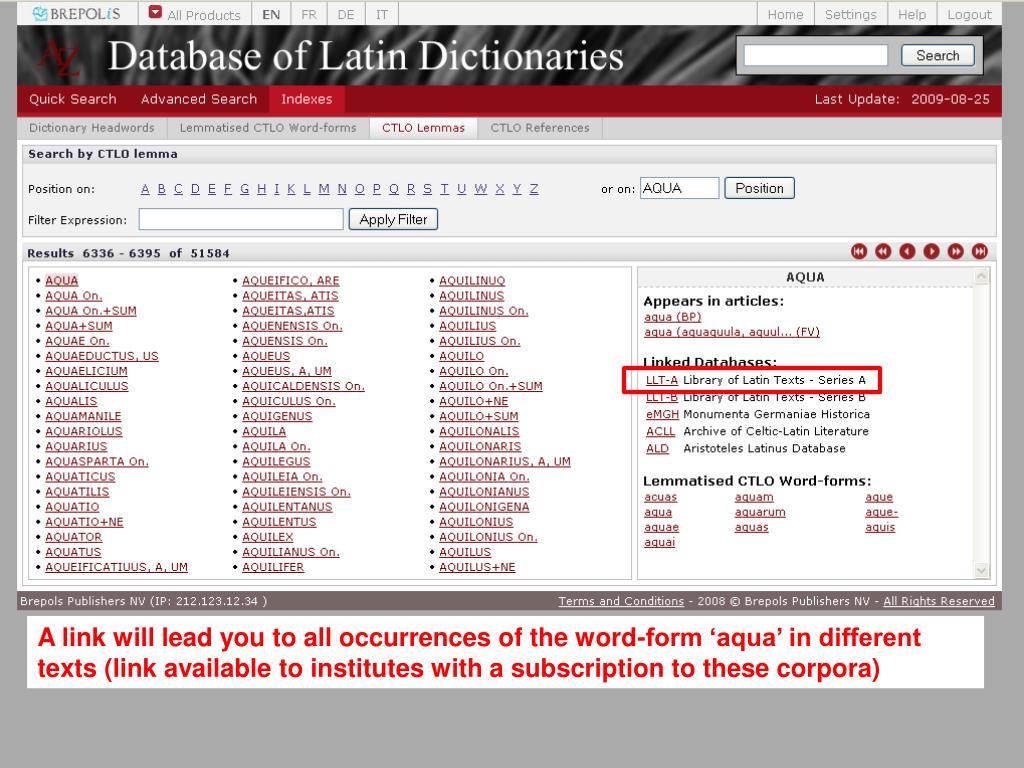
Task: Position index on letter M
Action: point(324,189)
